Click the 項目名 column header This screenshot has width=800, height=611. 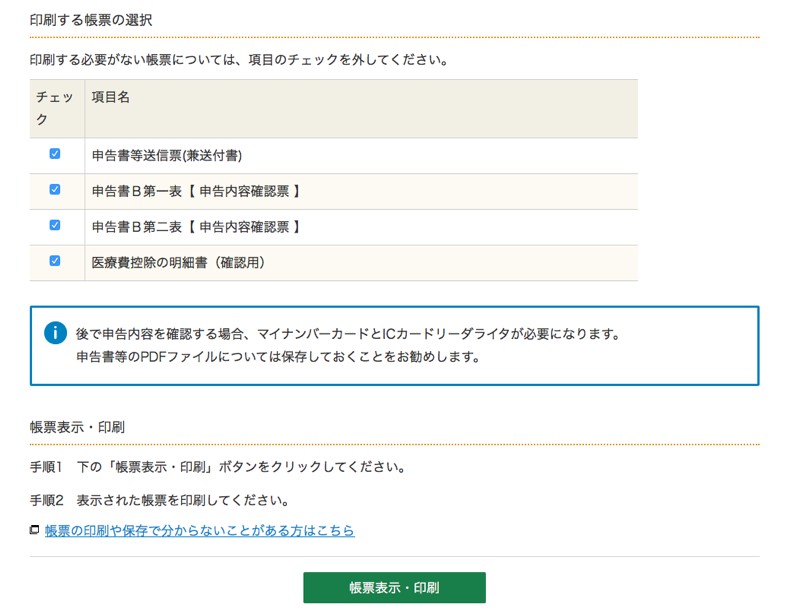pos(112,97)
